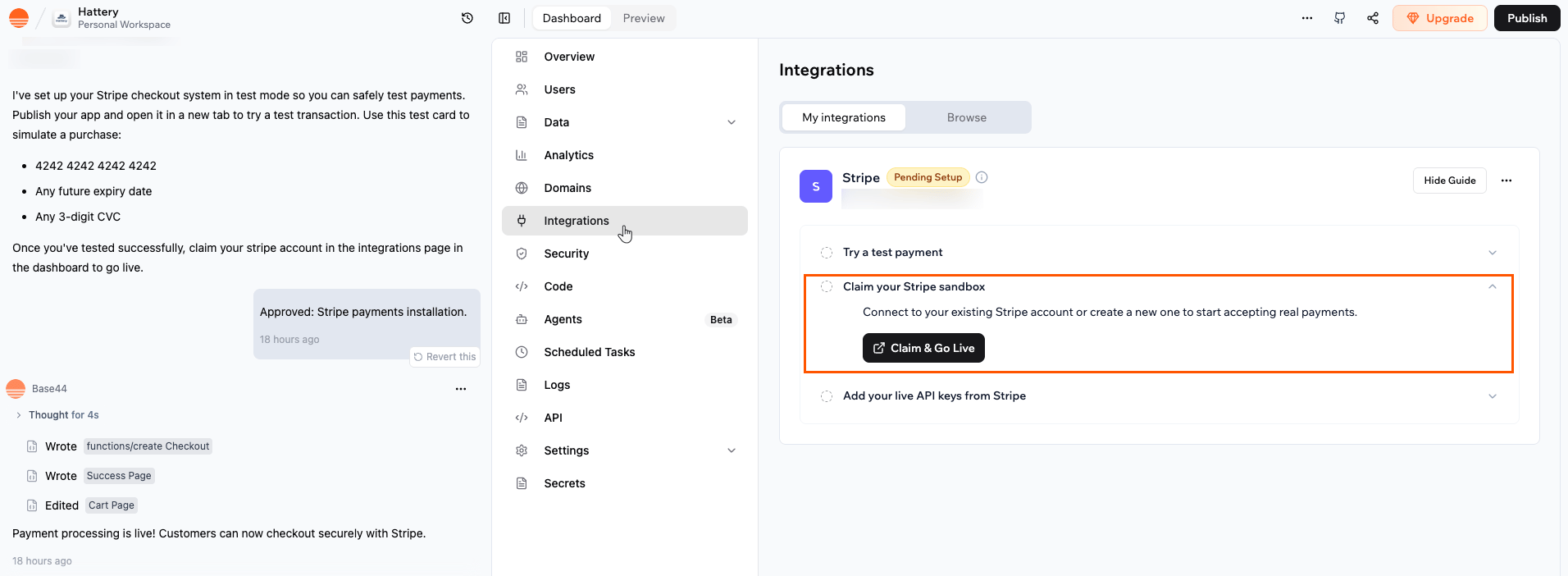Viewport: 1568px width, 576px height.
Task: Click the Secrets file icon
Action: coord(522,483)
